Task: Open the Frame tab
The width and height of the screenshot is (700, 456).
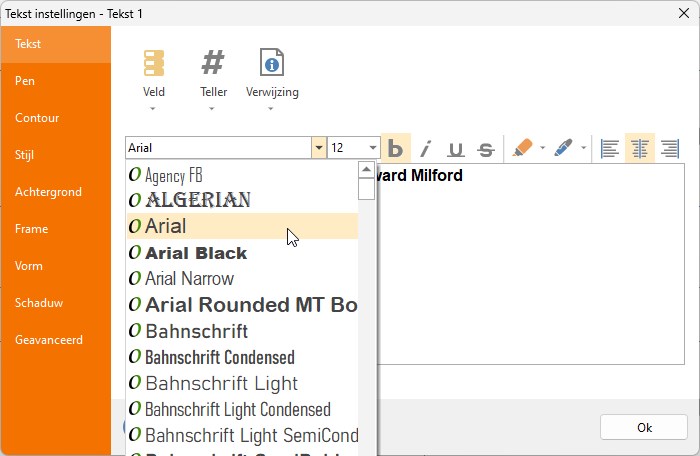Action: (x=56, y=229)
